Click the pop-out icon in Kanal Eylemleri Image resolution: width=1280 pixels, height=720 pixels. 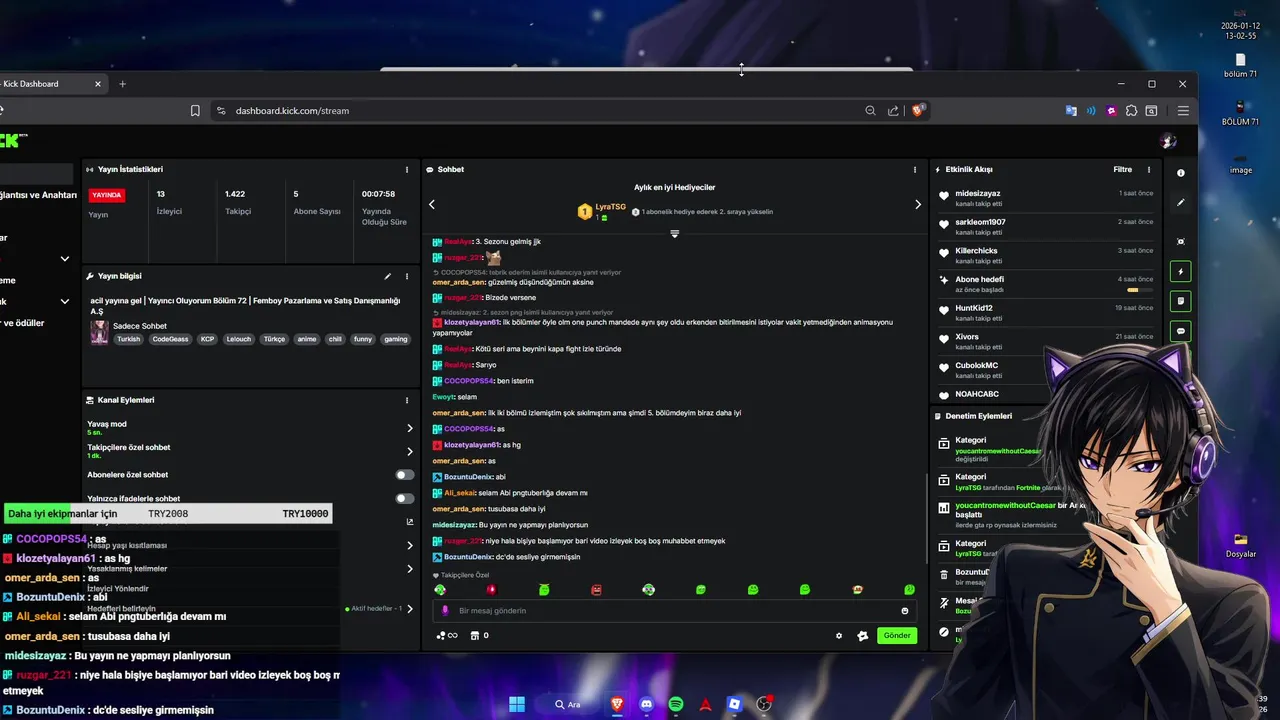click(410, 522)
